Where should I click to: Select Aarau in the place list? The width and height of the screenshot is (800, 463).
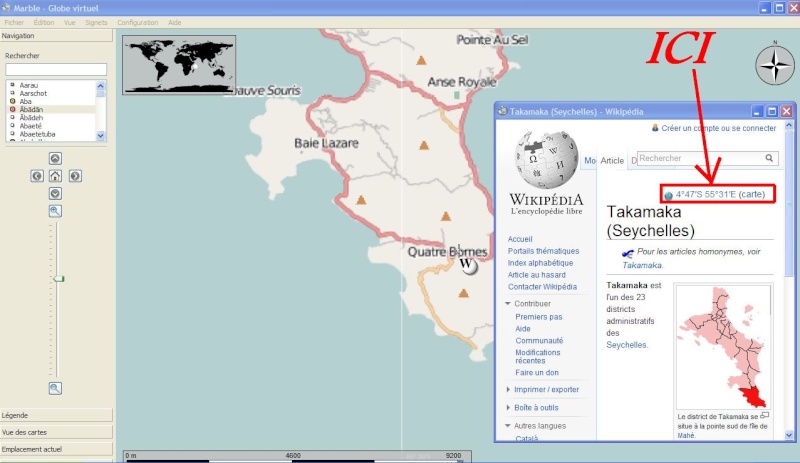[29, 85]
